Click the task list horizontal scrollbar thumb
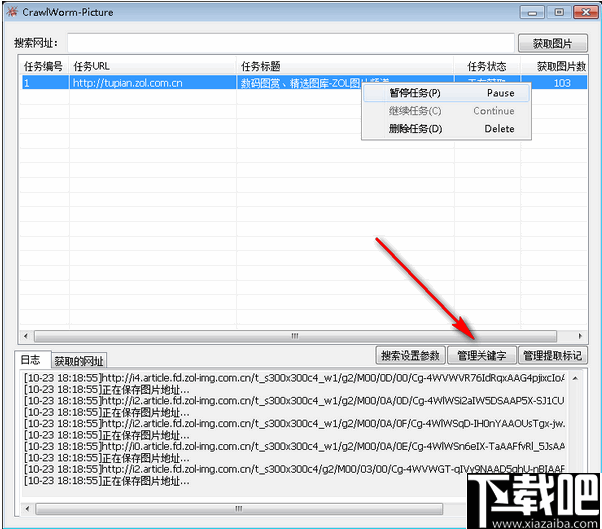Screen dimensions: 602x529 [x=295, y=336]
